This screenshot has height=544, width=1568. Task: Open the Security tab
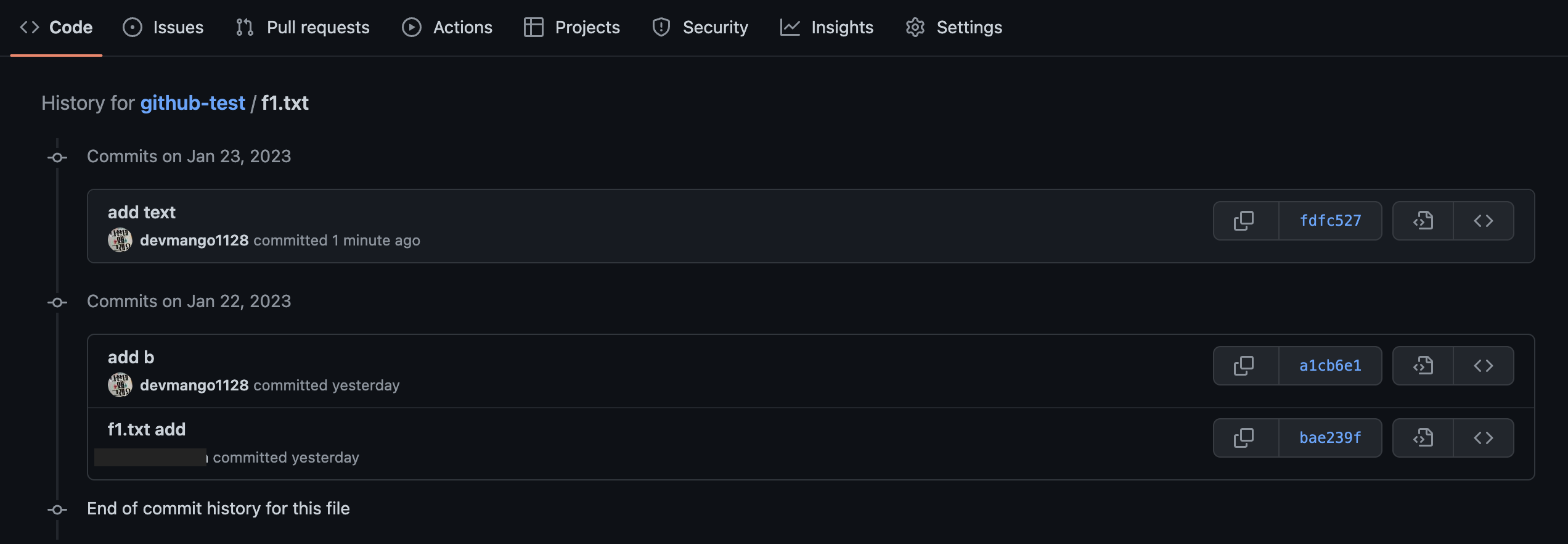pos(700,27)
